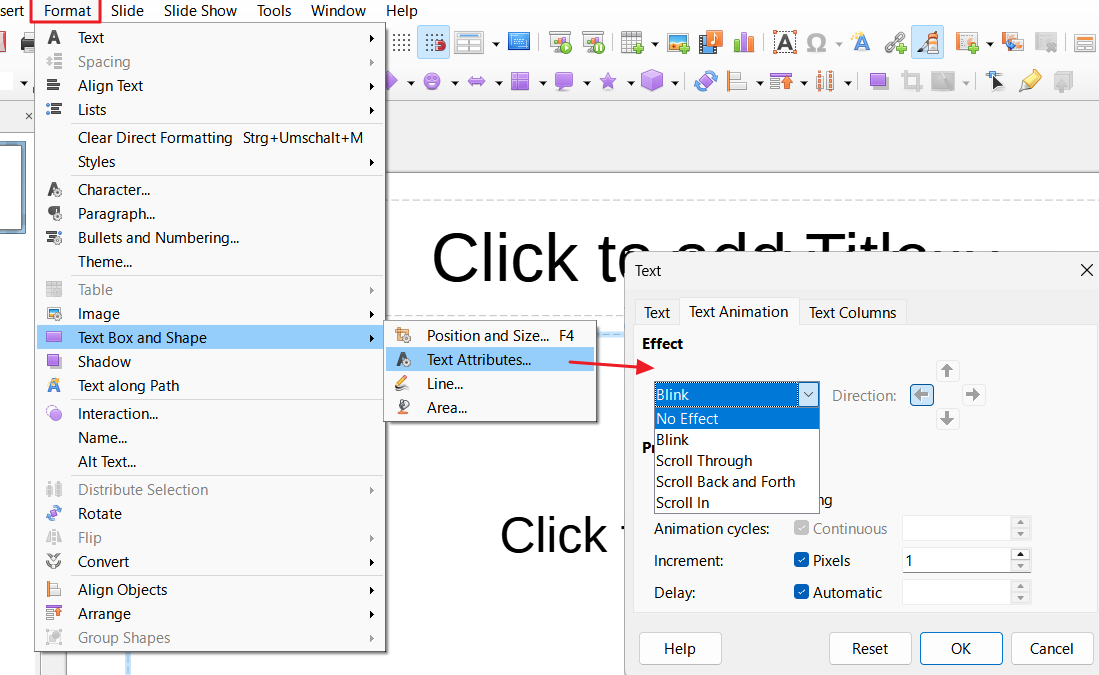Viewport: 1099px width, 675px height.
Task: Toggle Display Grid icon in toolbar
Action: pyautogui.click(x=401, y=43)
